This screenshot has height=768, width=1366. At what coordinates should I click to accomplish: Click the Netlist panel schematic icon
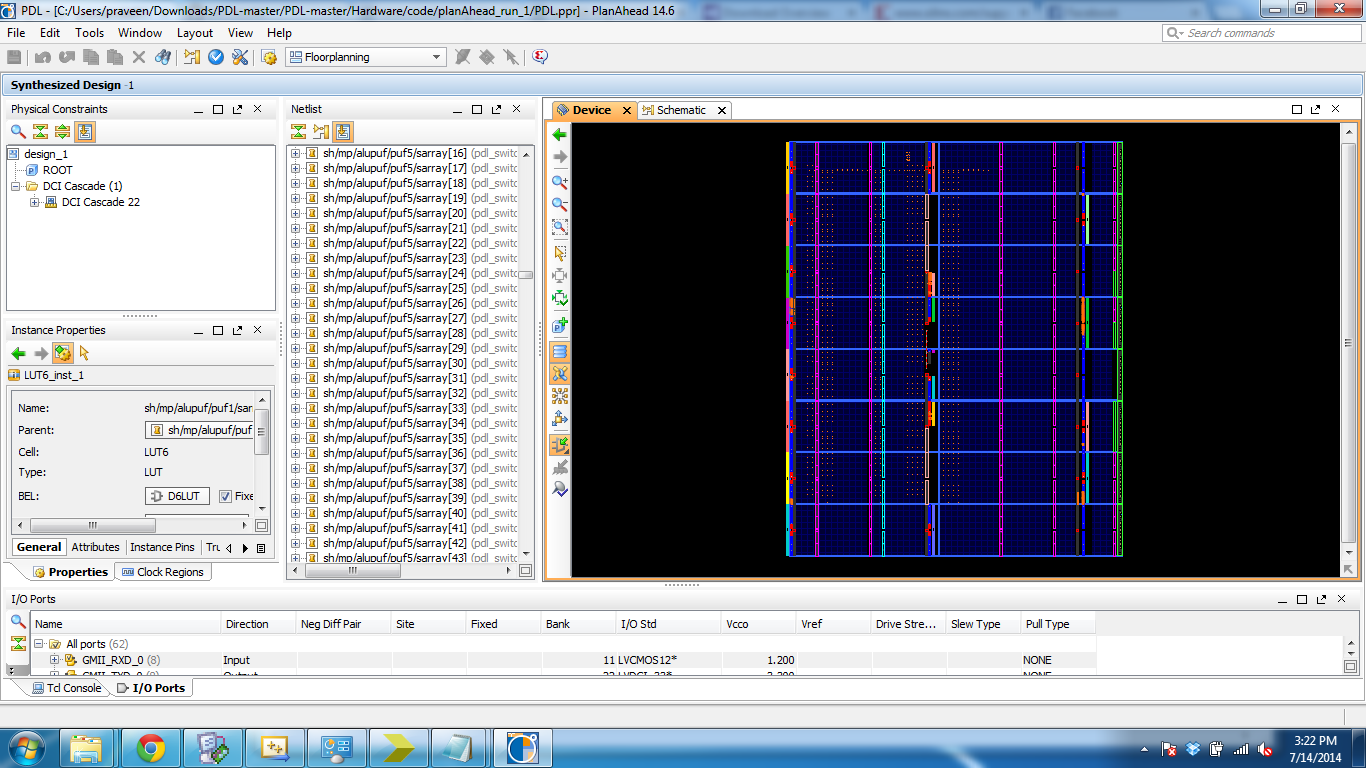coord(321,131)
